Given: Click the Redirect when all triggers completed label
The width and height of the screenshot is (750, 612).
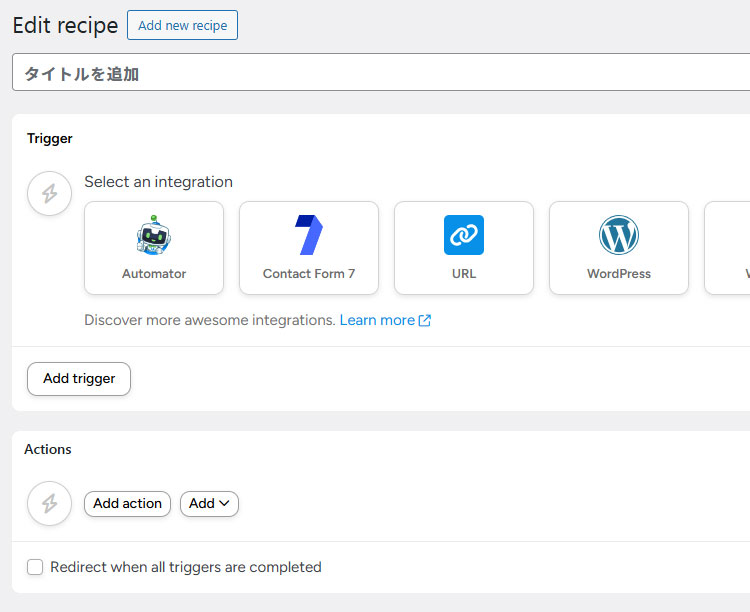Looking at the screenshot, I should pos(186,567).
